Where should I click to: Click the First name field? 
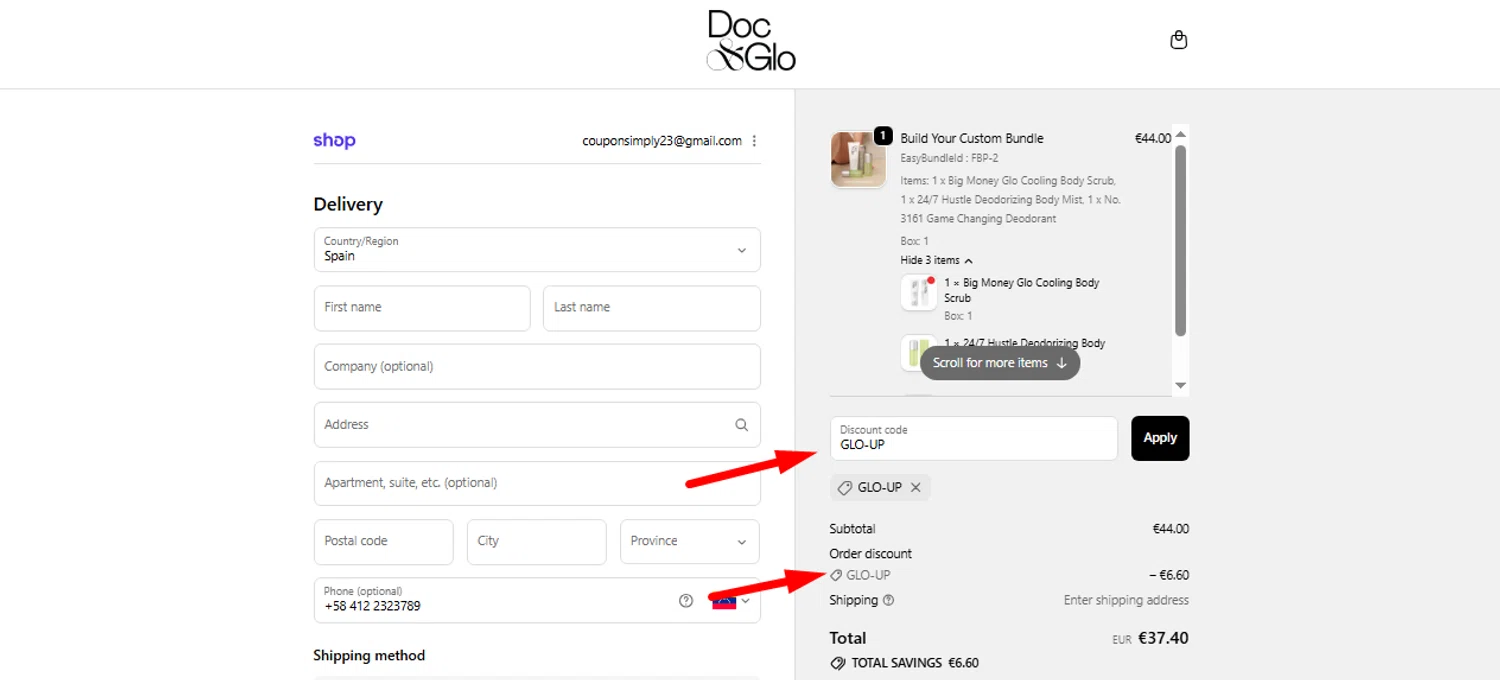pyautogui.click(x=422, y=308)
